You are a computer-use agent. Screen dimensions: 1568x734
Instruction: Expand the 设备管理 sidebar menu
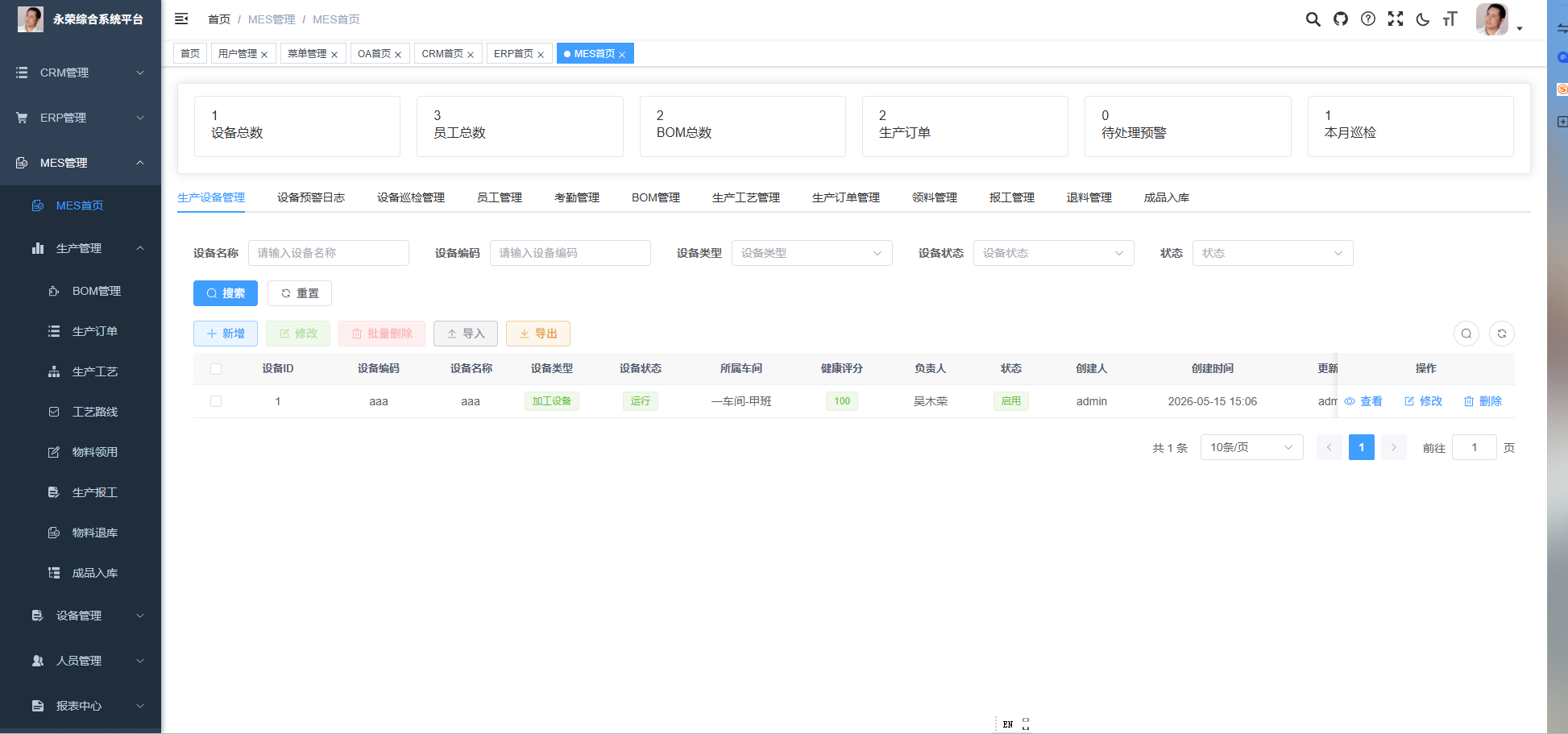pyautogui.click(x=81, y=616)
